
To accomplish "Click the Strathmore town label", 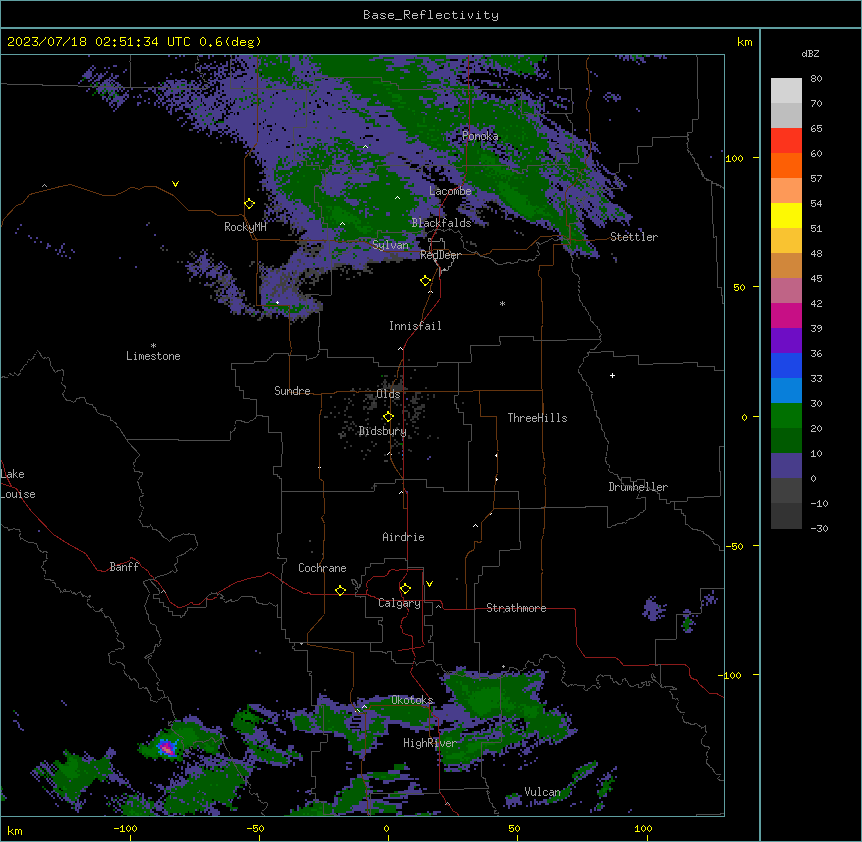I will pyautogui.click(x=516, y=608).
